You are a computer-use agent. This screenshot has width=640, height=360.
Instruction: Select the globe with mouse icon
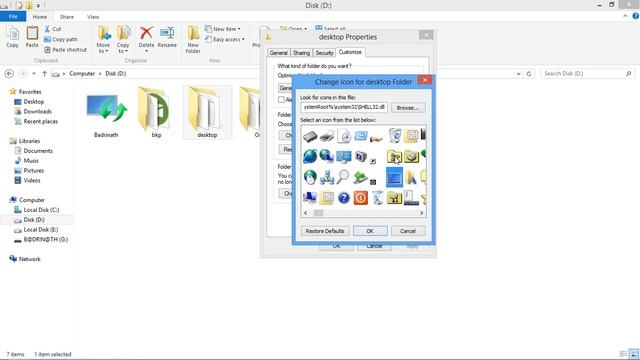(x=310, y=177)
